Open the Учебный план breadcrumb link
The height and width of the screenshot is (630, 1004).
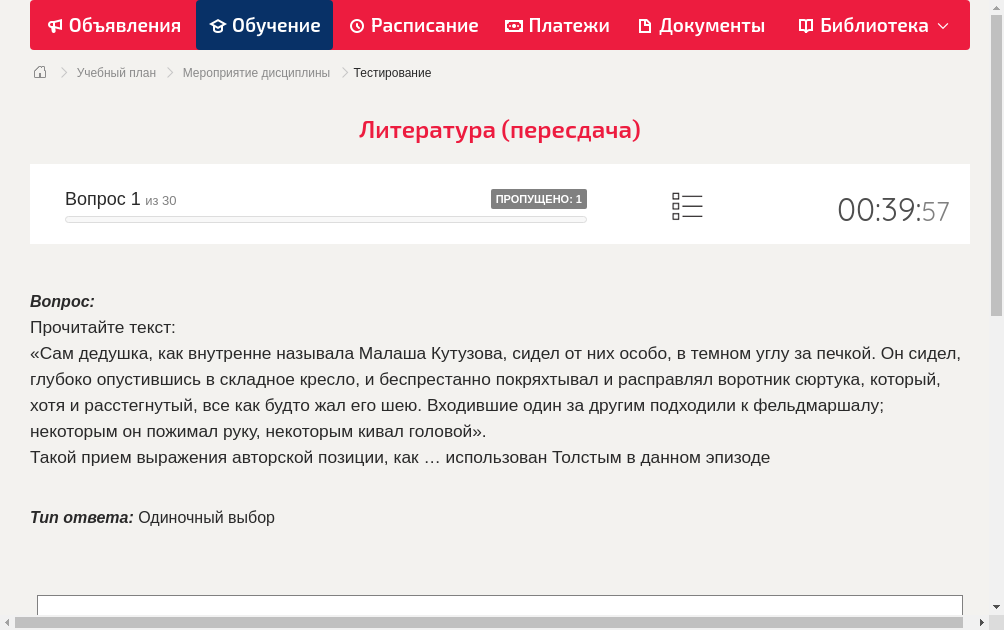point(115,72)
